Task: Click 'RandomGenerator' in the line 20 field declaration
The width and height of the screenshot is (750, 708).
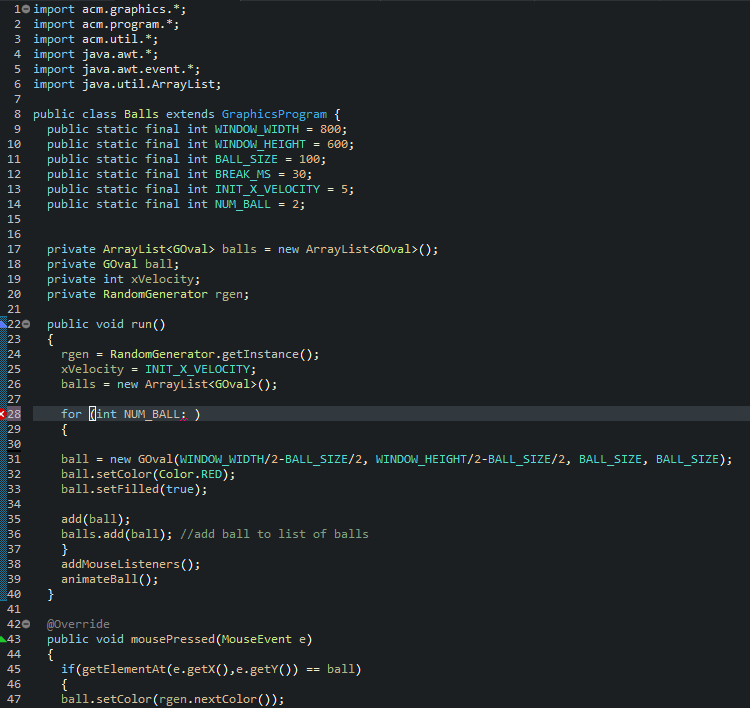Action: [x=155, y=294]
